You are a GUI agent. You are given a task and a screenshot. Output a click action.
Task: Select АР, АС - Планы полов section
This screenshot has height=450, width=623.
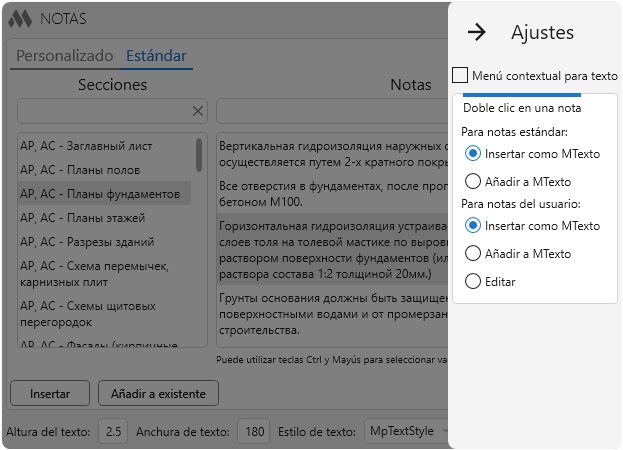coord(80,170)
